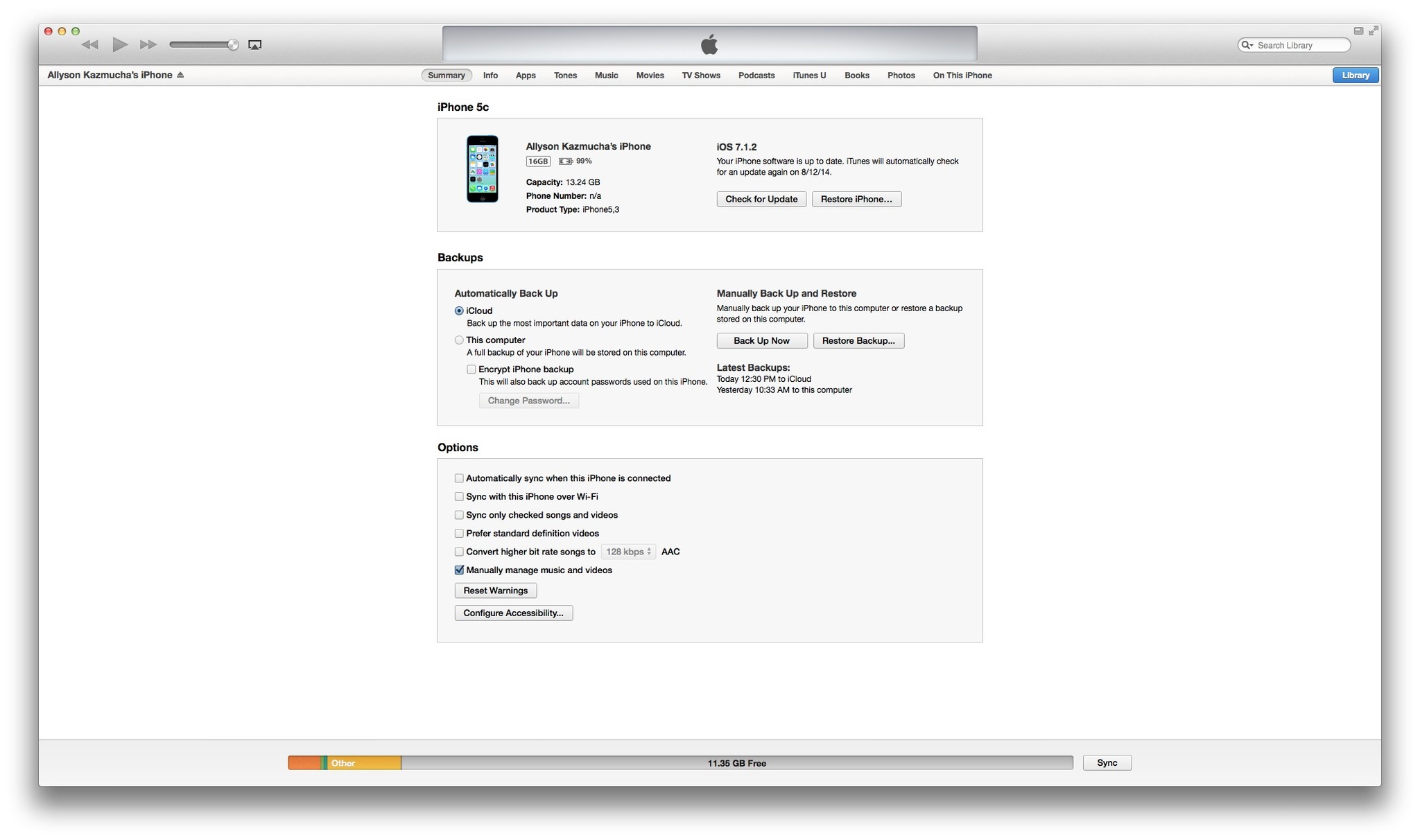
Task: Check Convert higher bit rate songs
Action: click(459, 552)
